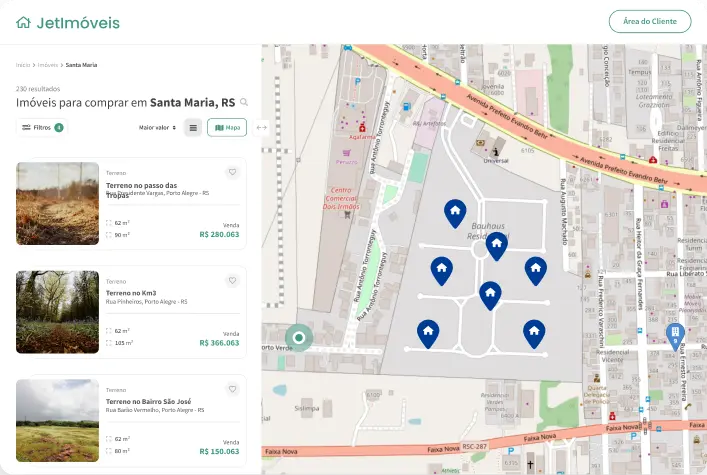This screenshot has height=475, width=707.
Task: Favorite Terreno no passo das Tropas listing
Action: click(x=232, y=172)
